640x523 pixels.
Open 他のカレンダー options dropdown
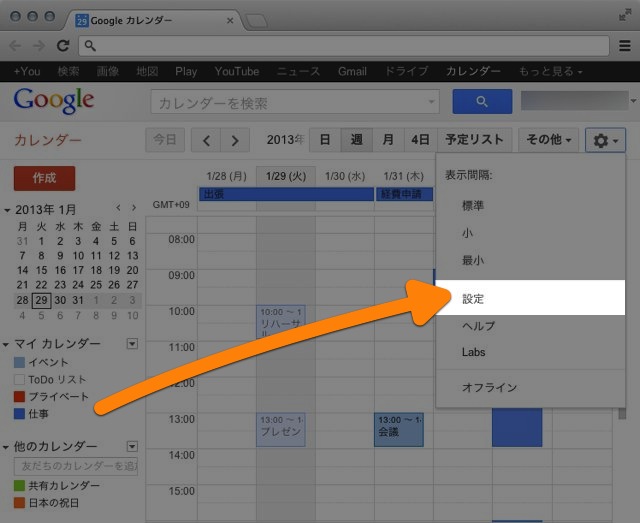point(132,446)
